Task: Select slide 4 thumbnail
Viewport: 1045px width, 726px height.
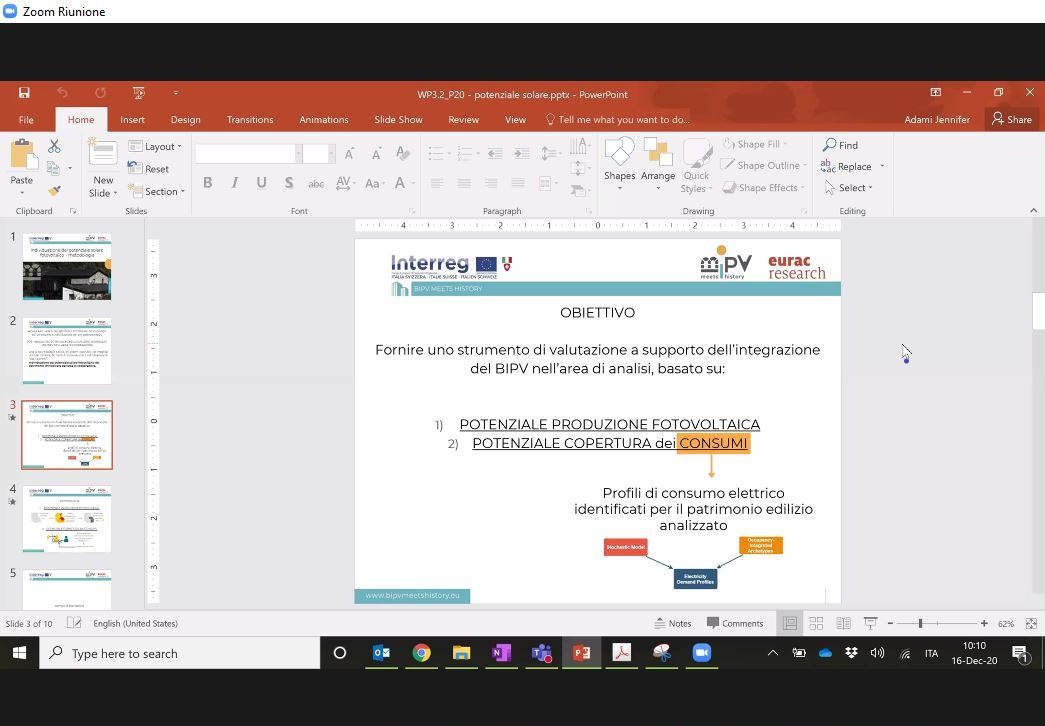Action: 67,519
